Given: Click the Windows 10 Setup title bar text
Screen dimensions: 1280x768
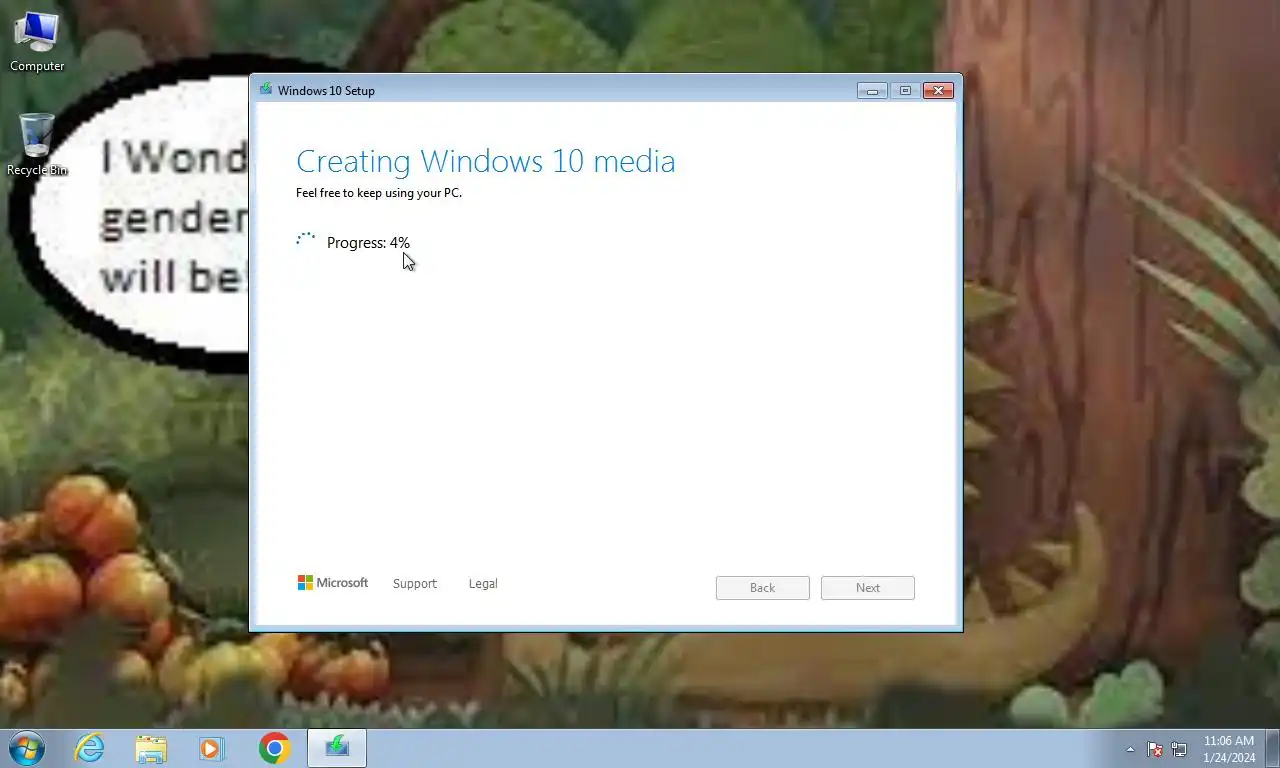Looking at the screenshot, I should tap(326, 90).
